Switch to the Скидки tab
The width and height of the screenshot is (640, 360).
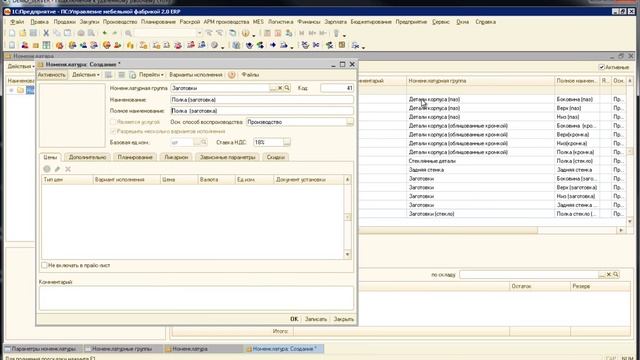[276, 157]
